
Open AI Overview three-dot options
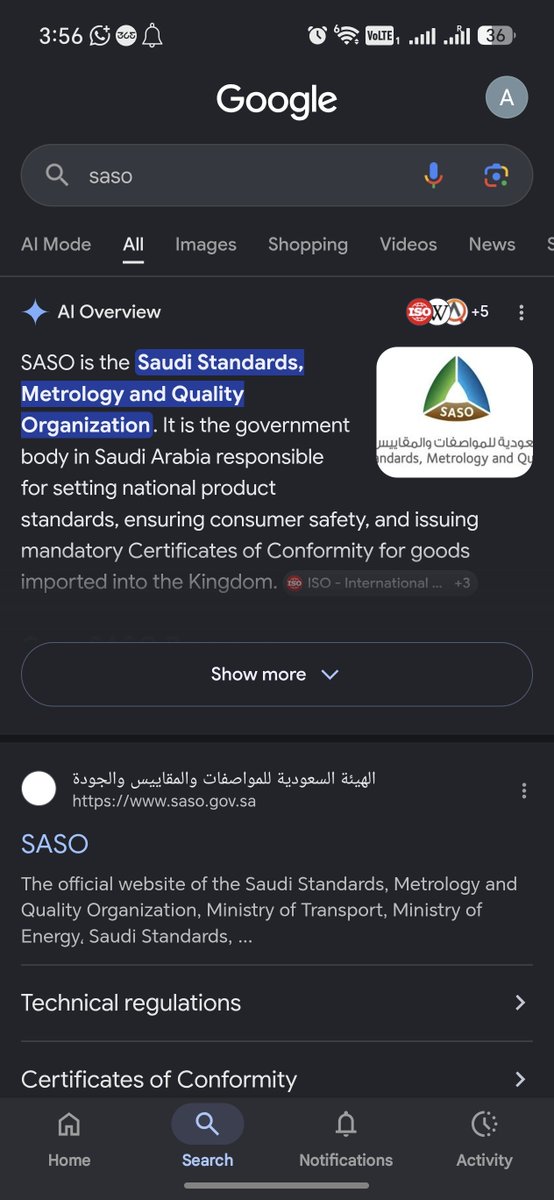click(521, 312)
